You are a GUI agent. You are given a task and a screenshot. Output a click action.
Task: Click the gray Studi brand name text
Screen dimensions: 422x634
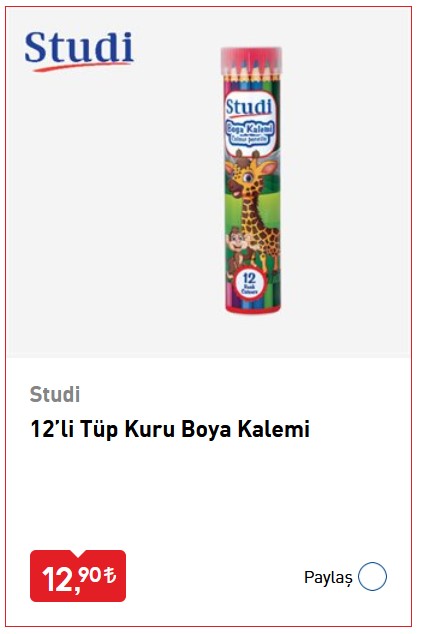tap(55, 394)
